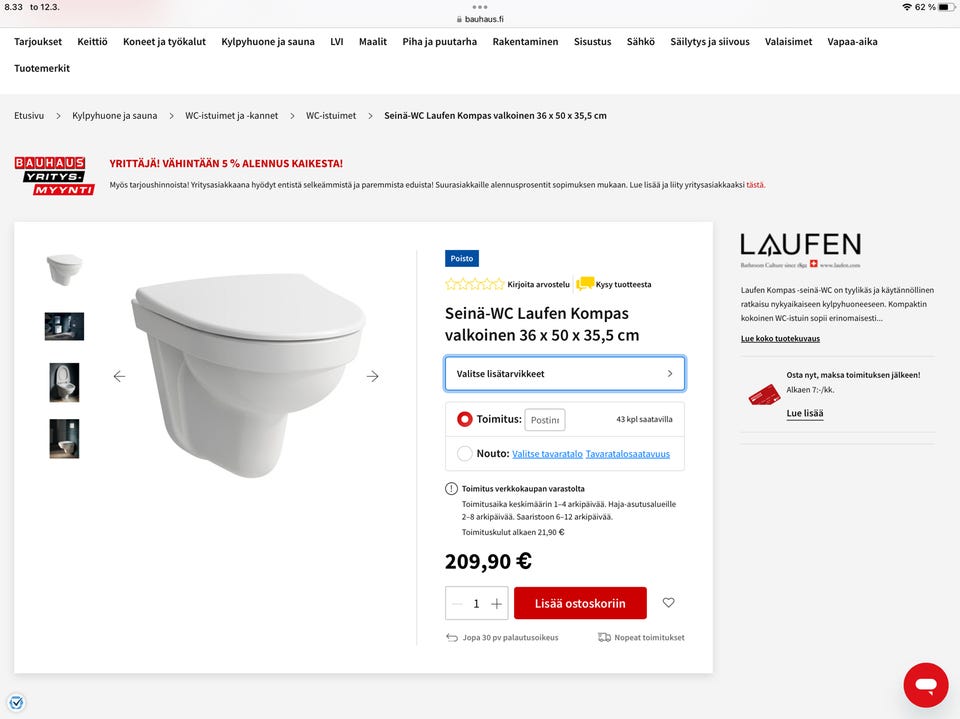The height and width of the screenshot is (719, 960).
Task: Open Tavaratalosaatavuus link
Action: coord(628,454)
